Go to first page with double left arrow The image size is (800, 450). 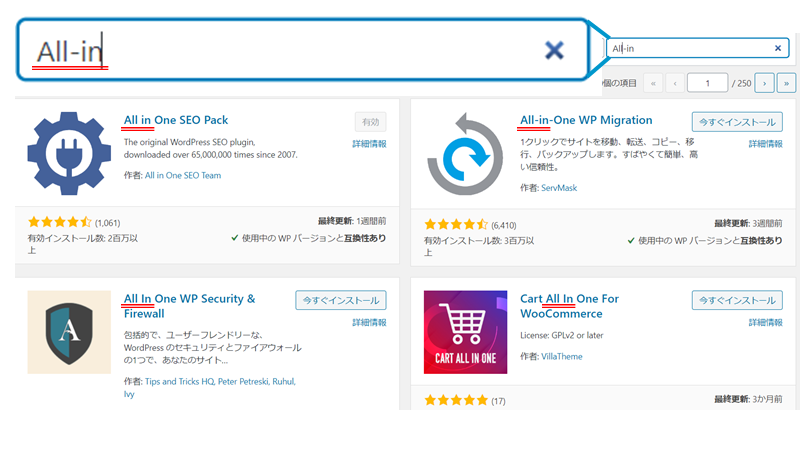tap(653, 83)
